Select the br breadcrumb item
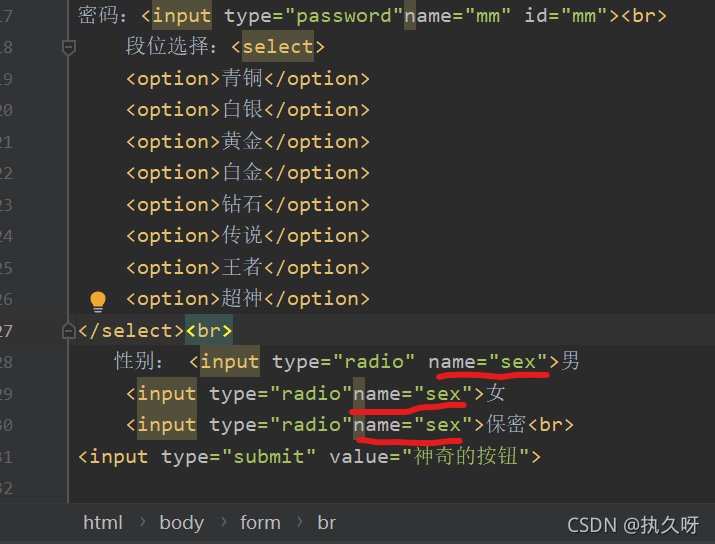This screenshot has height=544, width=715. tap(326, 523)
